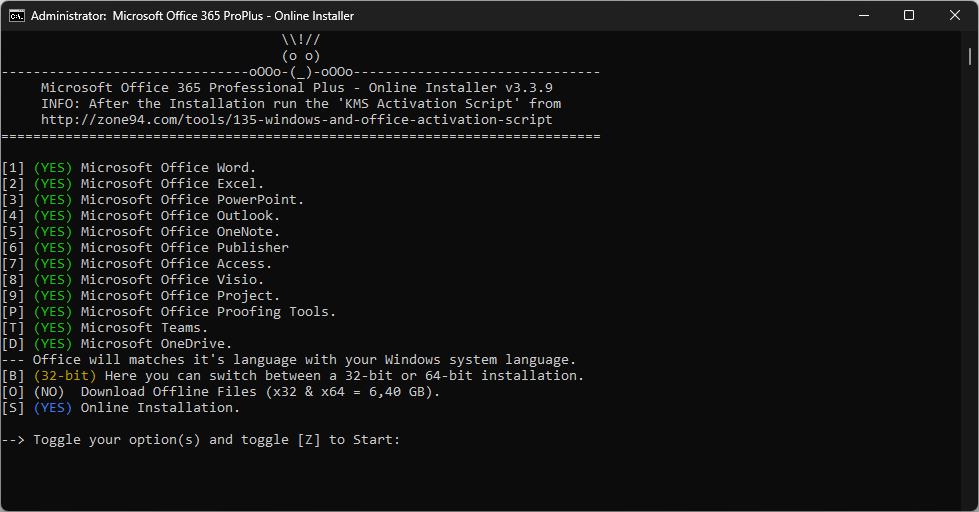
Task: Click the (32-bit) architecture indicator
Action: point(65,375)
